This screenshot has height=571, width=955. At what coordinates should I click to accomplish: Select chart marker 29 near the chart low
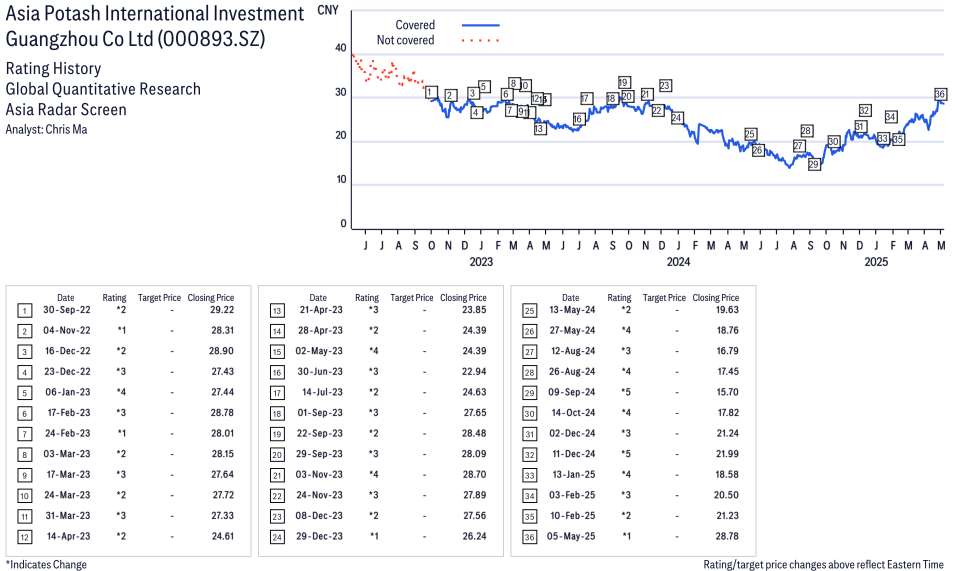point(814,164)
